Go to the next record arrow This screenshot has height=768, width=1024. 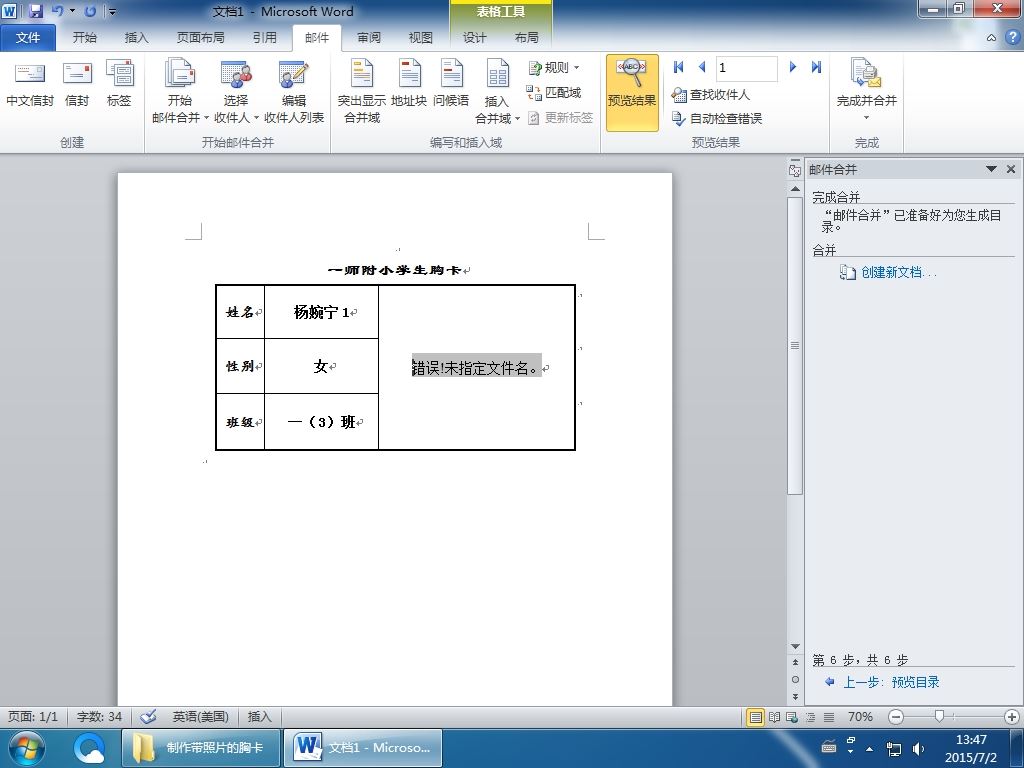point(793,67)
